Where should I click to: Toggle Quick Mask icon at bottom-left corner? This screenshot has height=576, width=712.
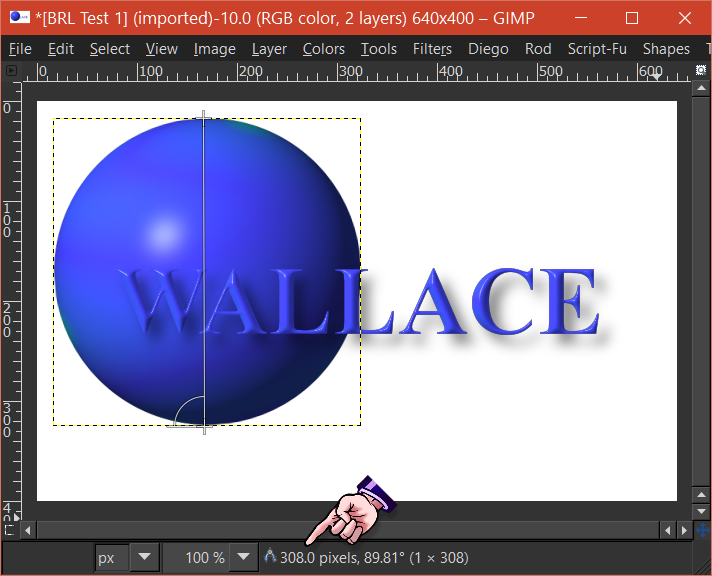(10, 530)
